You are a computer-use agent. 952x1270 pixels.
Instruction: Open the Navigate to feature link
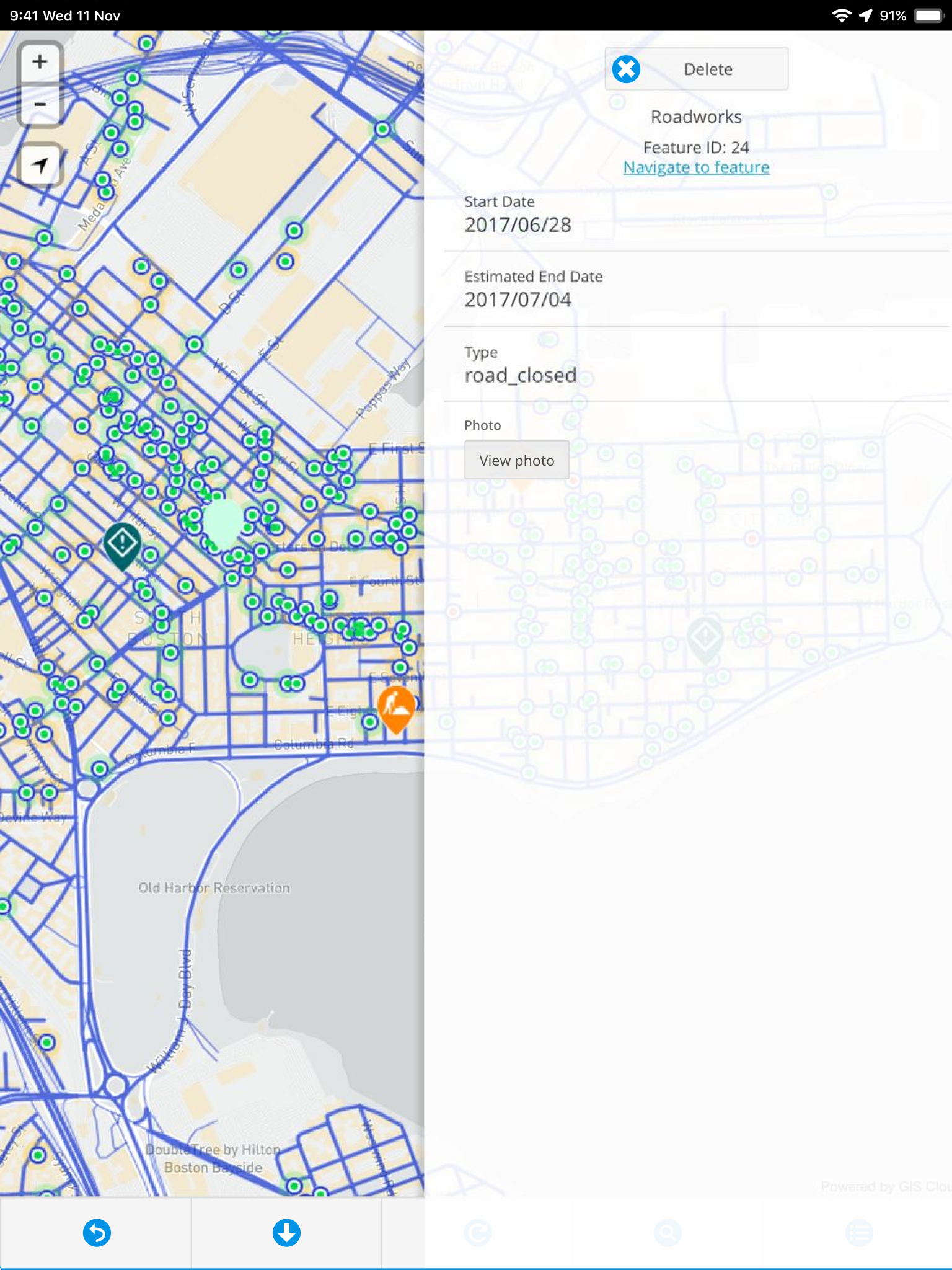click(696, 167)
